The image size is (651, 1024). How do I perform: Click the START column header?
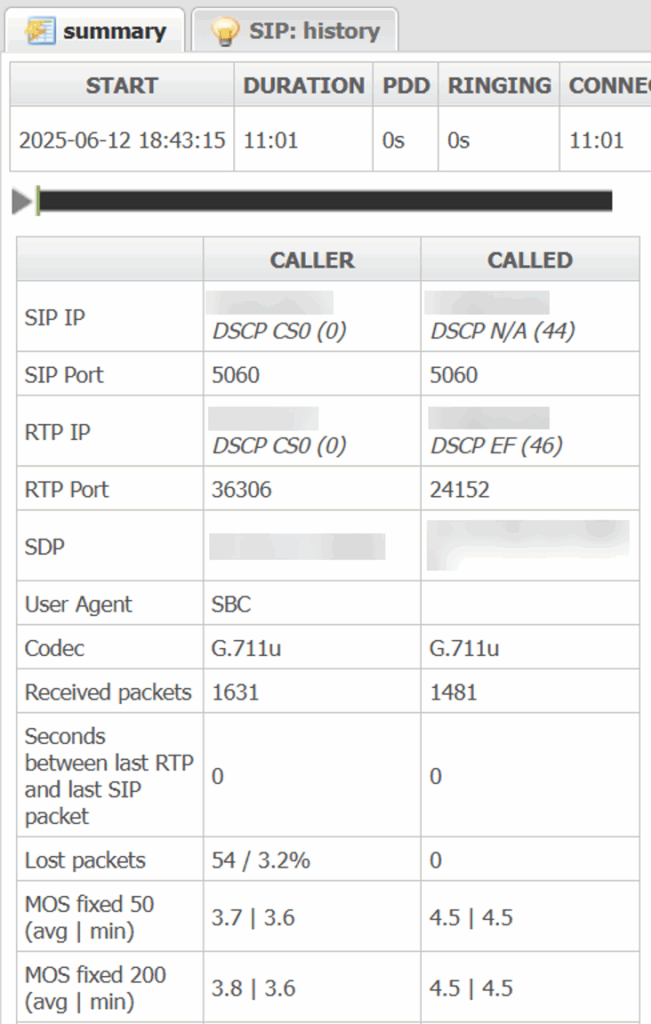(x=122, y=86)
